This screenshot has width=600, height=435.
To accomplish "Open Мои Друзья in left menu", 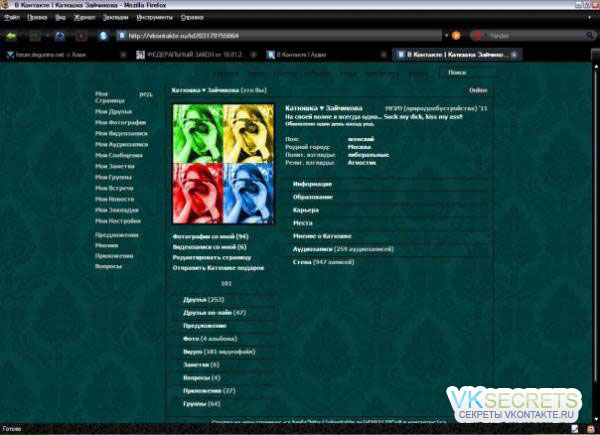I will coord(113,112).
